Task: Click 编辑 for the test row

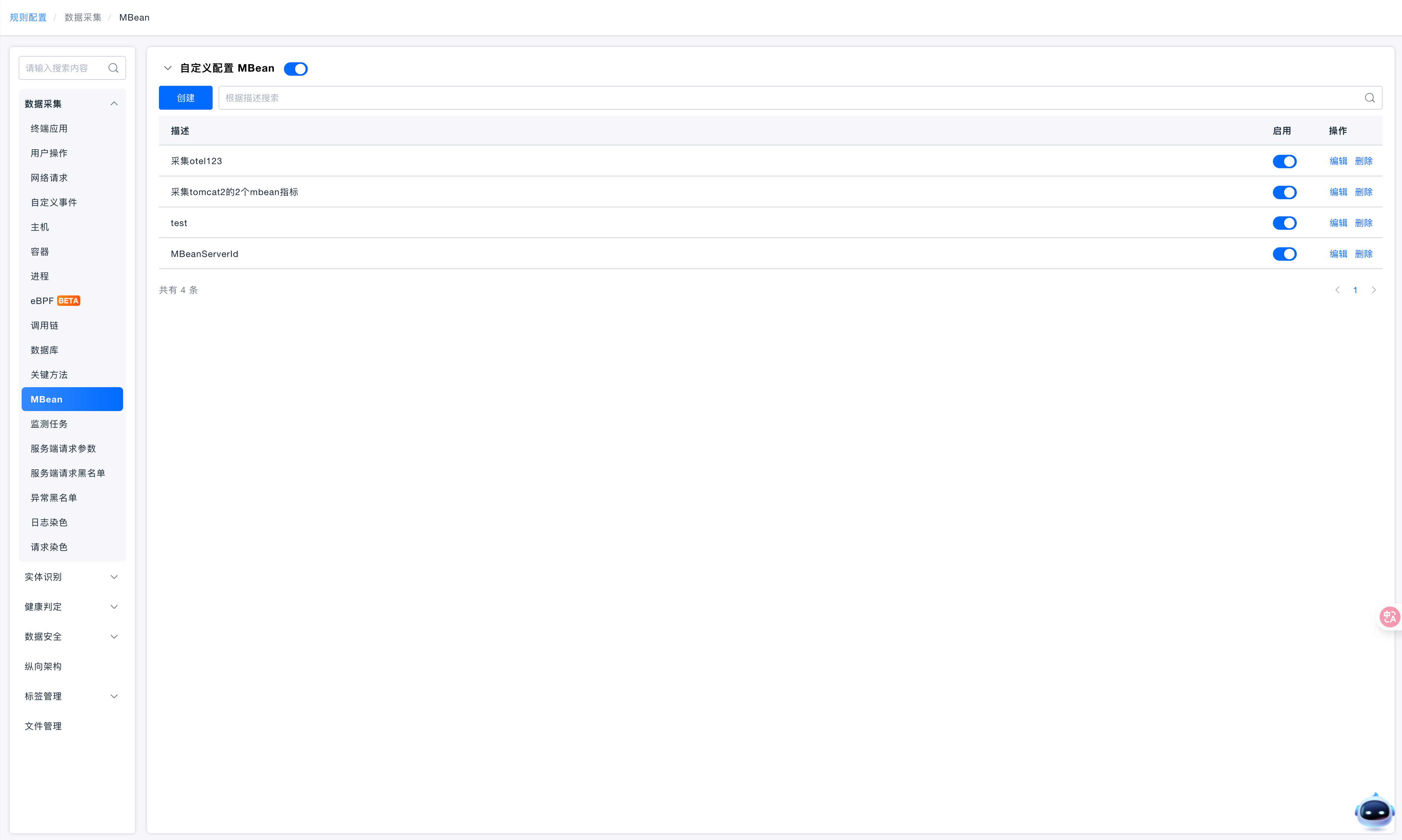Action: point(1338,223)
